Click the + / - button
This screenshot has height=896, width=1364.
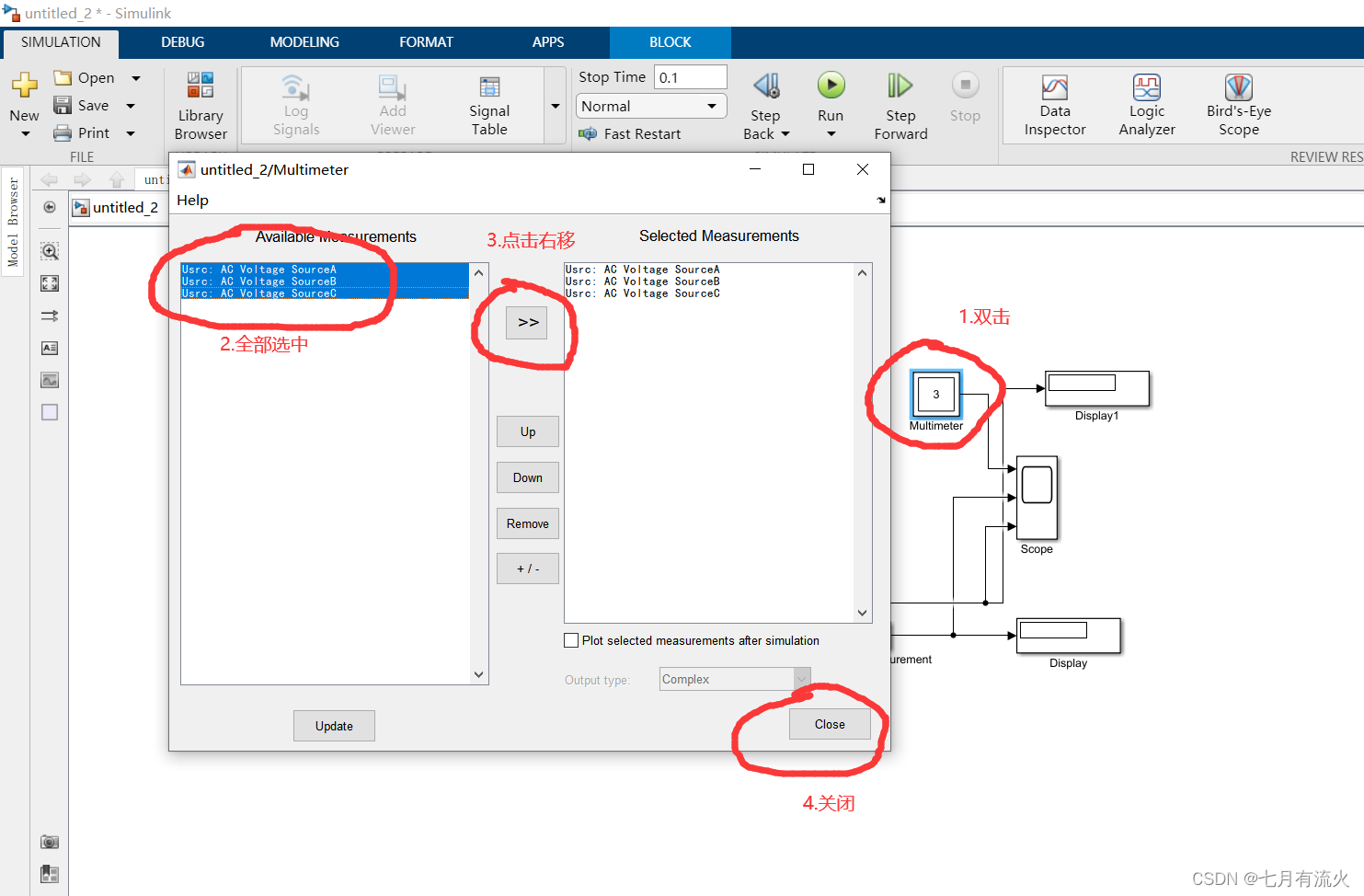(x=528, y=569)
